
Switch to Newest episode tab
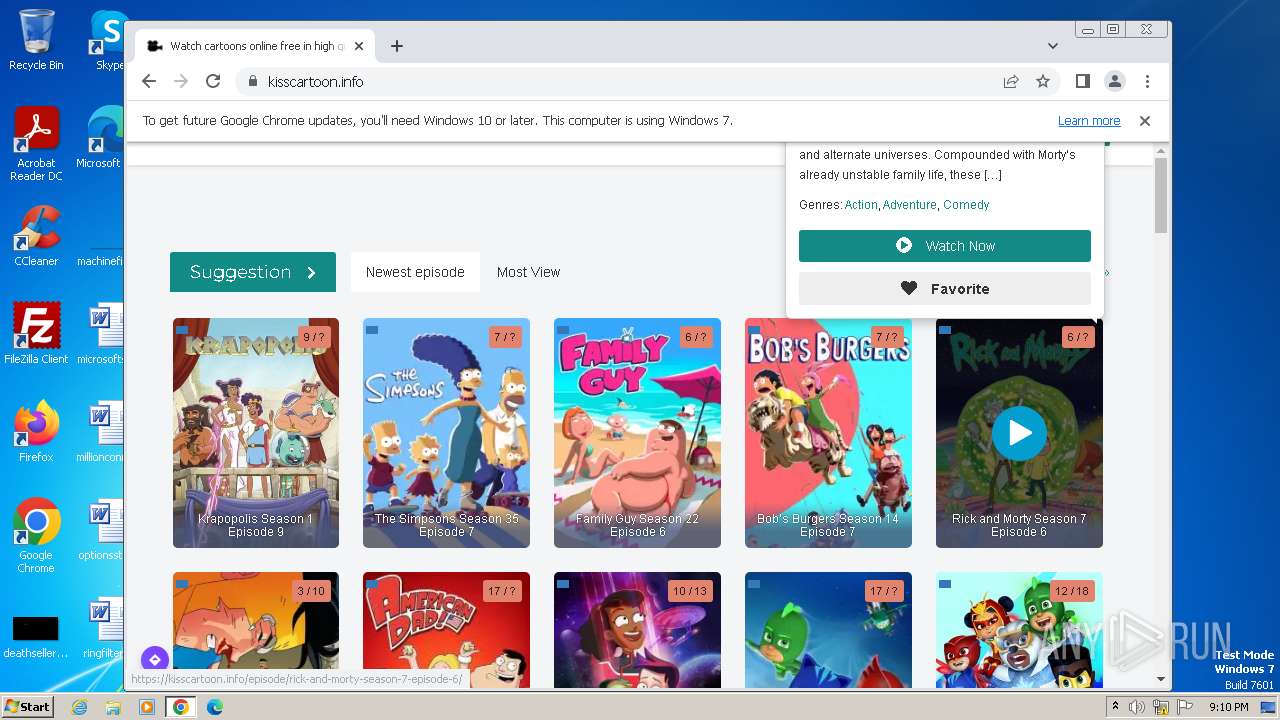(x=415, y=272)
